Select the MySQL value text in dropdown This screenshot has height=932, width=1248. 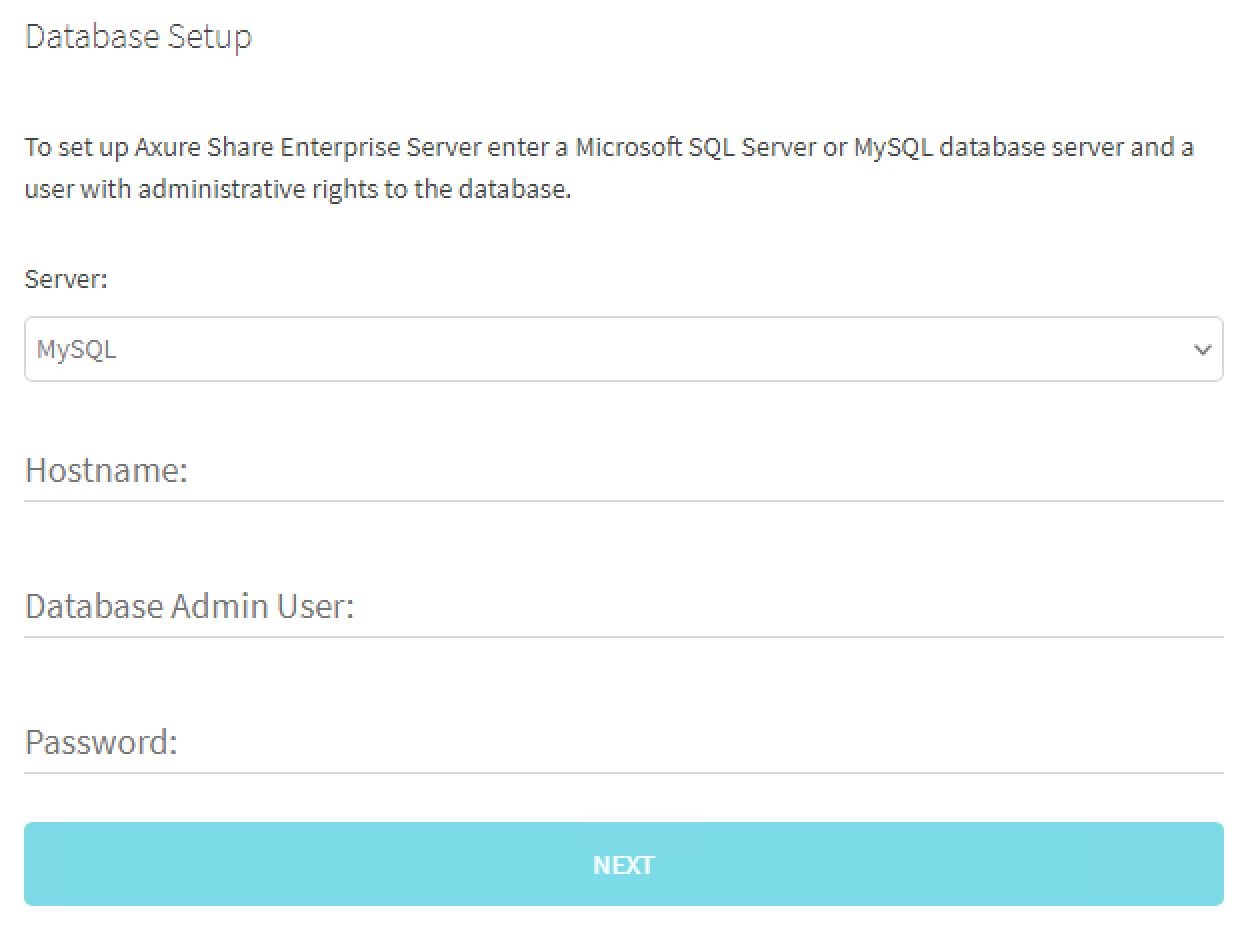click(x=76, y=350)
